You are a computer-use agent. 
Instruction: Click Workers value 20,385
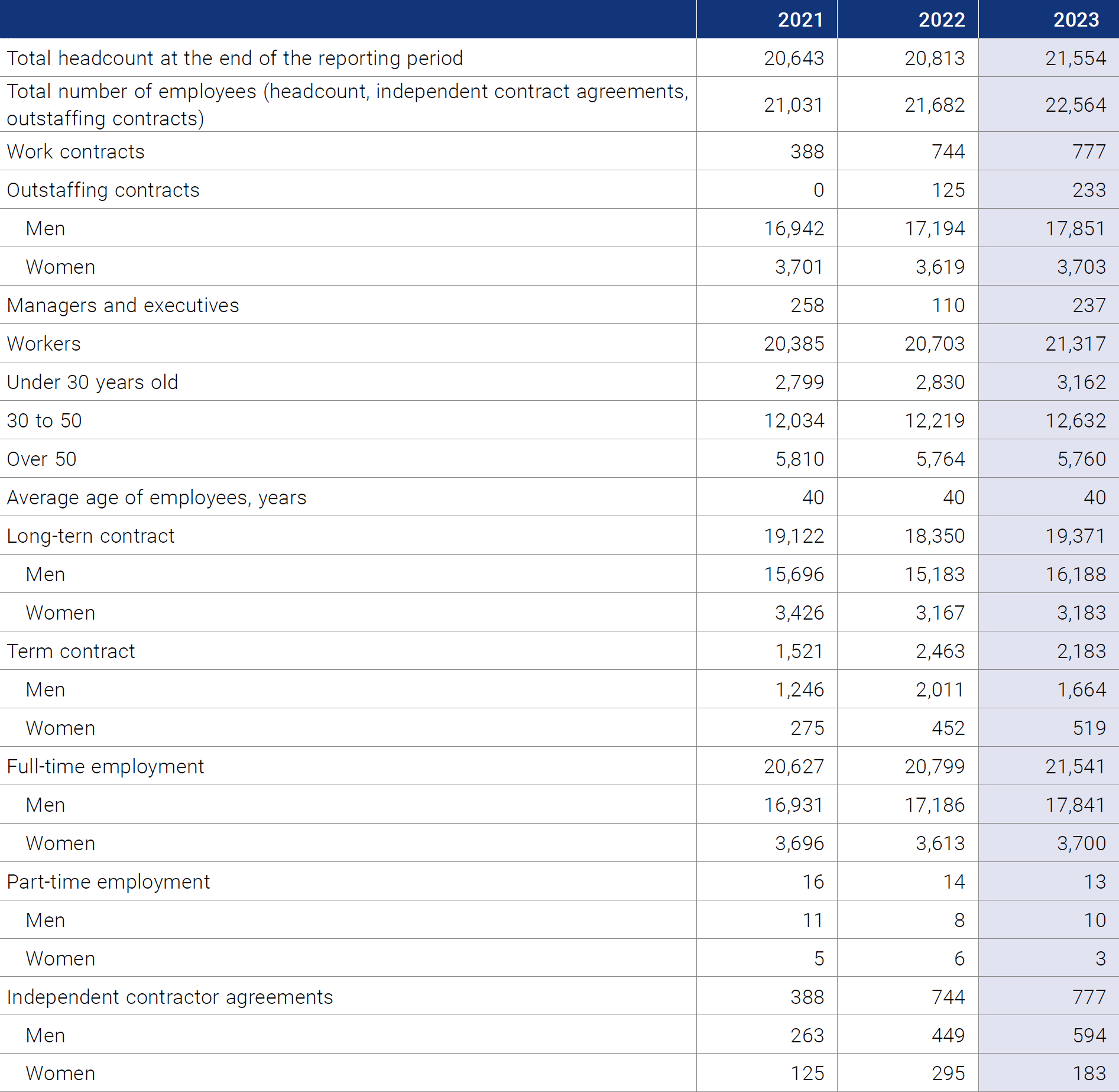point(794,344)
